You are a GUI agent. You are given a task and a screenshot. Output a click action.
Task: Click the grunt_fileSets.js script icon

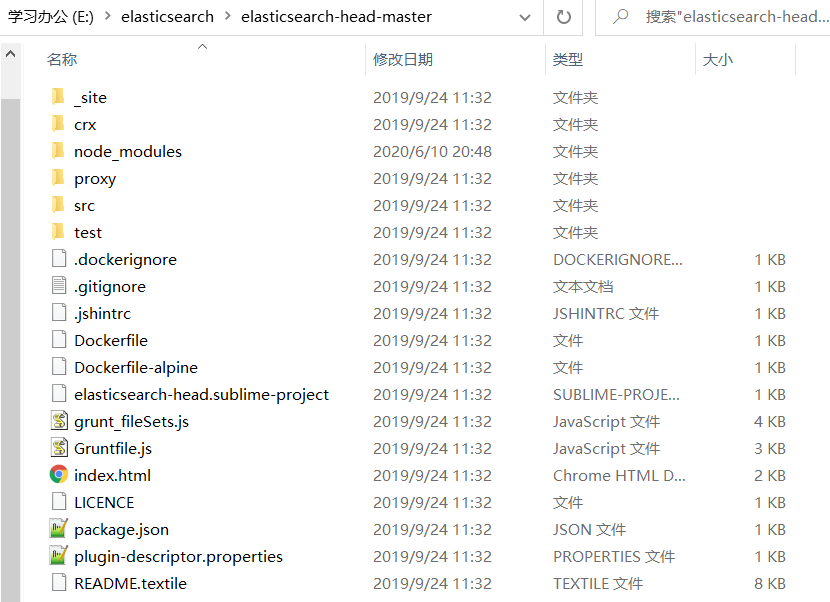(59, 421)
